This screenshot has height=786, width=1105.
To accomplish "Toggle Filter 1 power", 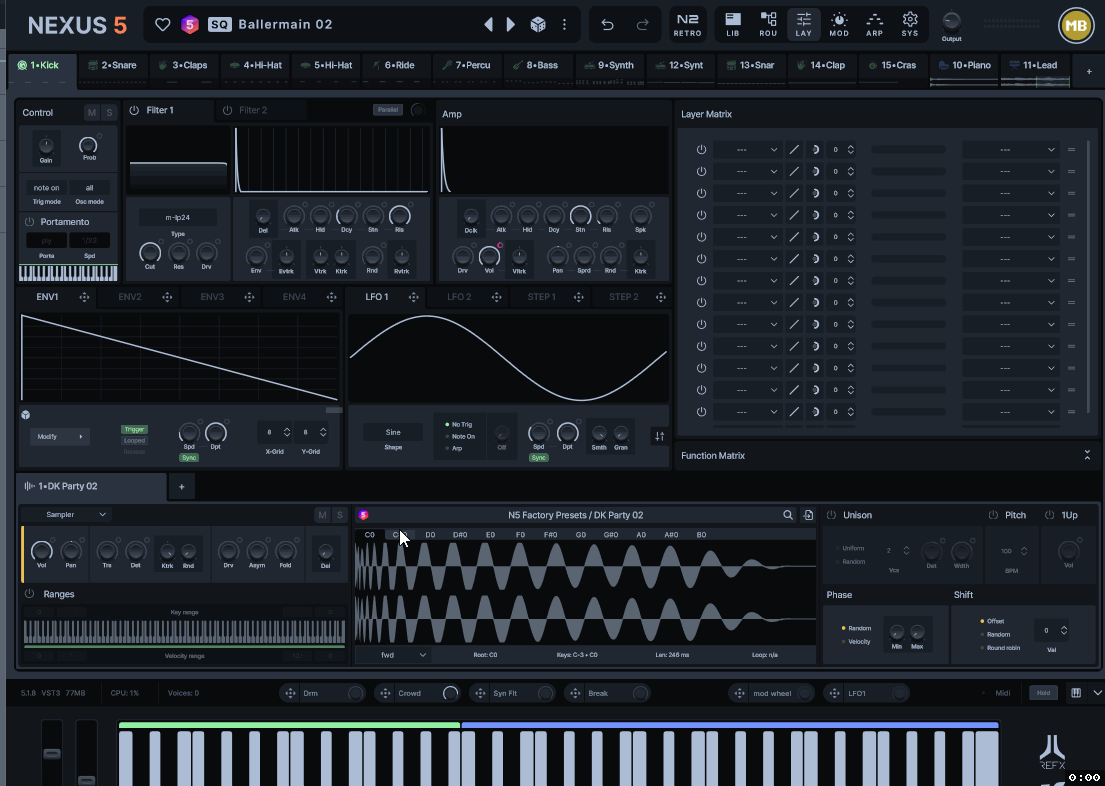I will tap(134, 111).
